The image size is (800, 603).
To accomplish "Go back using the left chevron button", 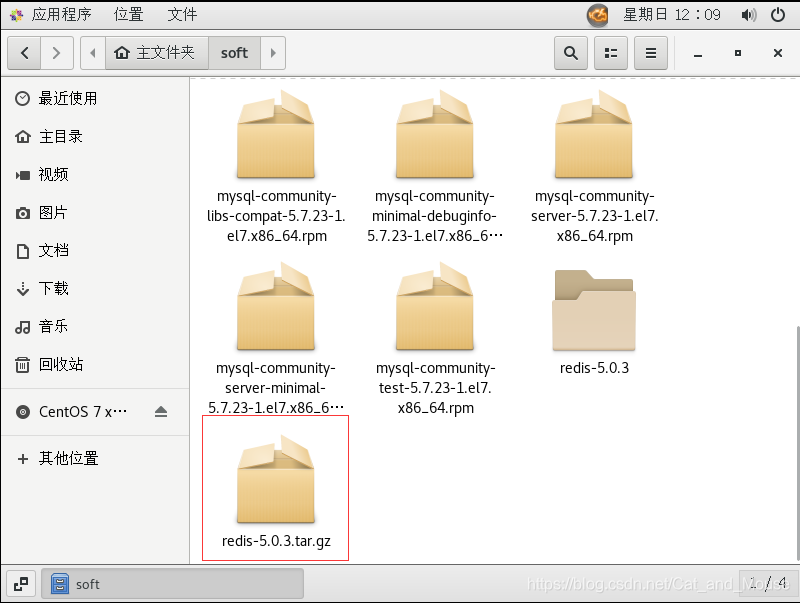I will click(24, 53).
